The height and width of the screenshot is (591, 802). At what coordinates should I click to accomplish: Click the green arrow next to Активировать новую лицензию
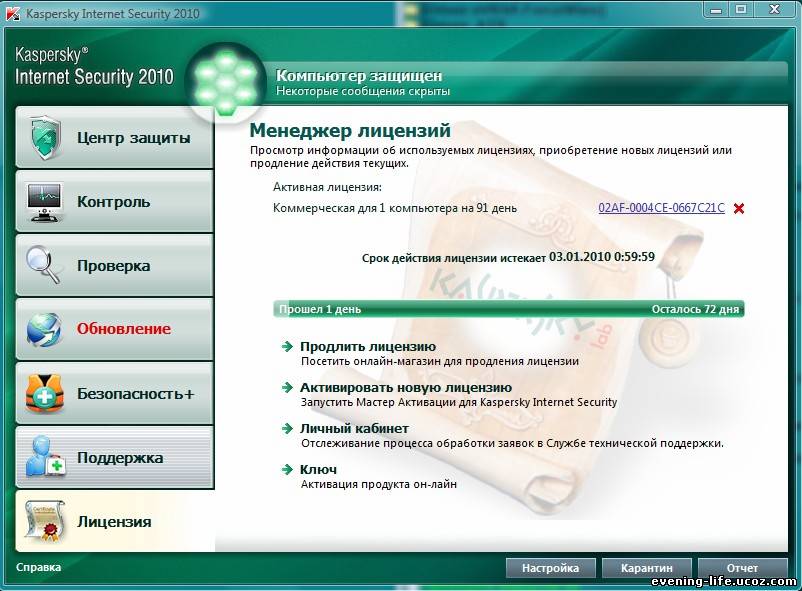287,387
